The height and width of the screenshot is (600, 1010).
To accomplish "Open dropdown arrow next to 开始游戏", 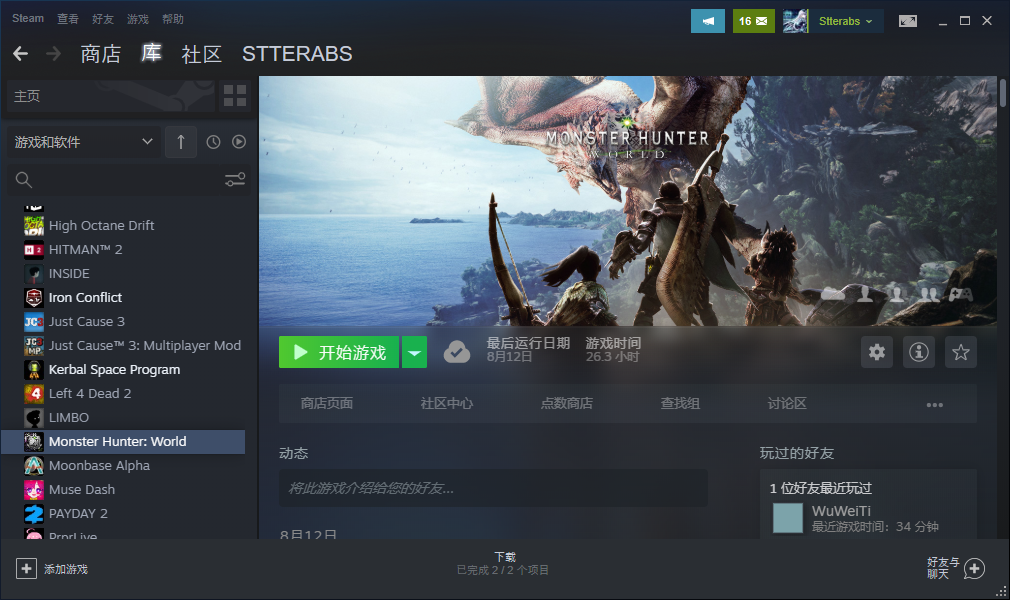I will click(414, 352).
